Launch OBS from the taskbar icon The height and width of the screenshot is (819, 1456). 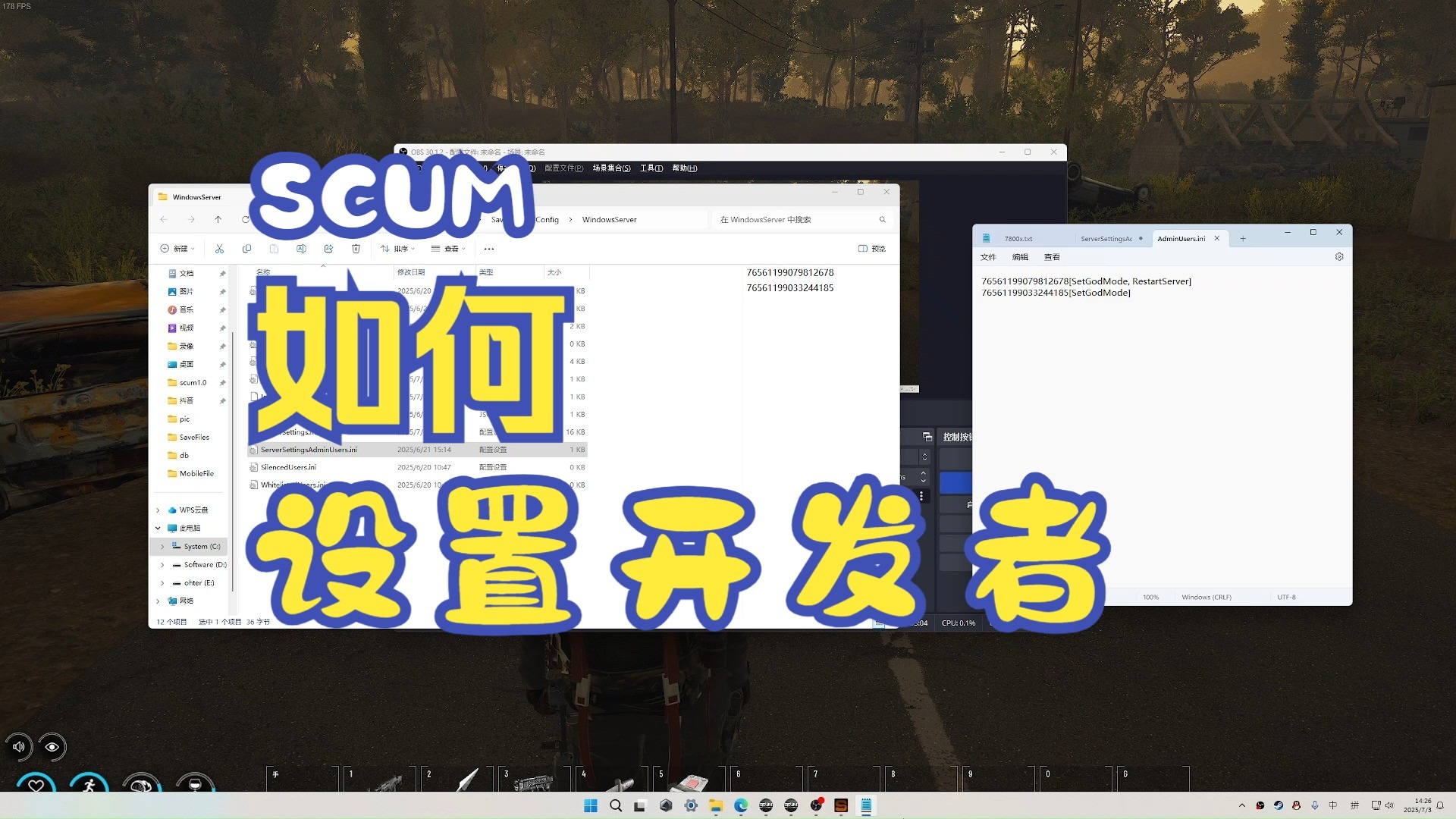[817, 805]
